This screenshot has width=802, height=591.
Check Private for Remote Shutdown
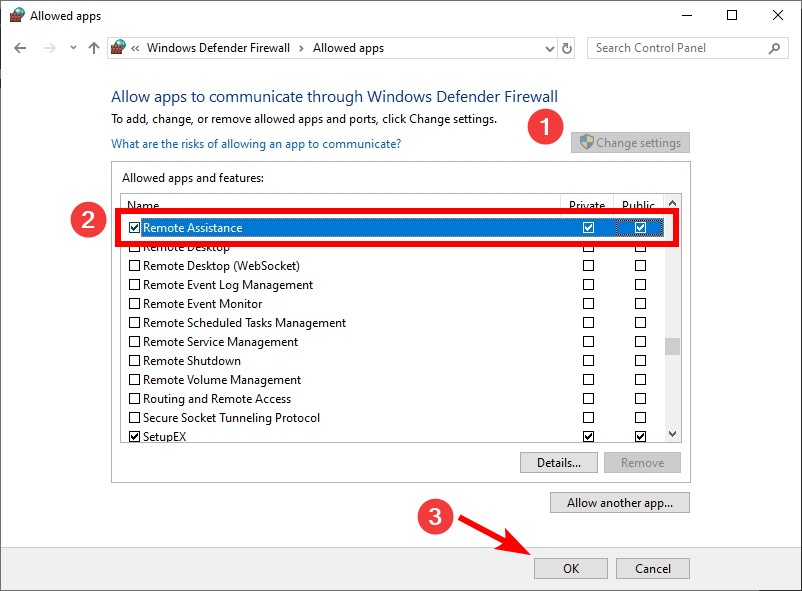click(588, 360)
